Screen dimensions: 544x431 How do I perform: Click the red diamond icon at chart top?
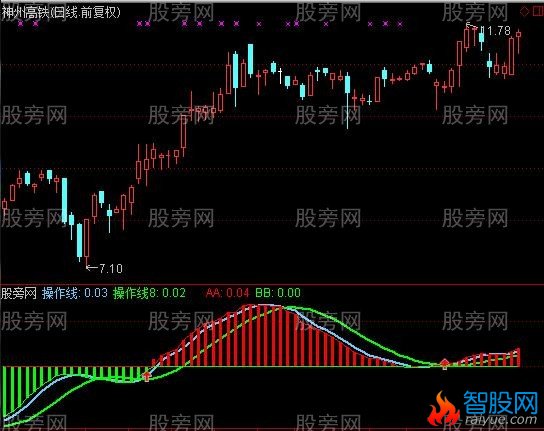(524, 12)
